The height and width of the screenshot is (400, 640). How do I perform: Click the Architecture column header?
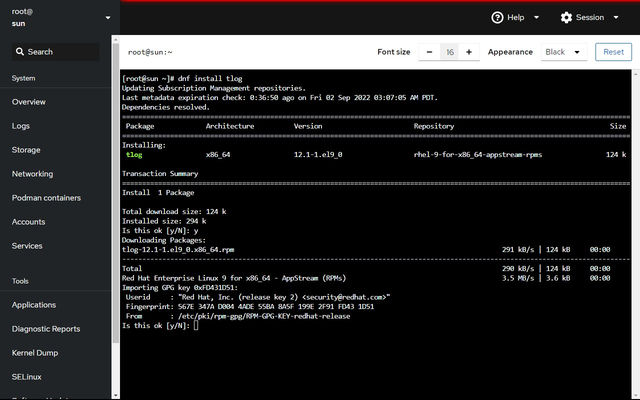tap(230, 126)
